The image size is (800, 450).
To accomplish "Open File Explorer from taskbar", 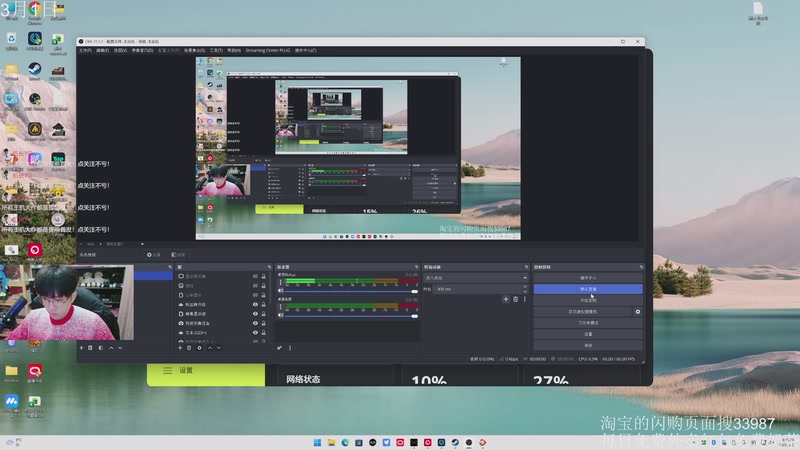I will [x=331, y=442].
